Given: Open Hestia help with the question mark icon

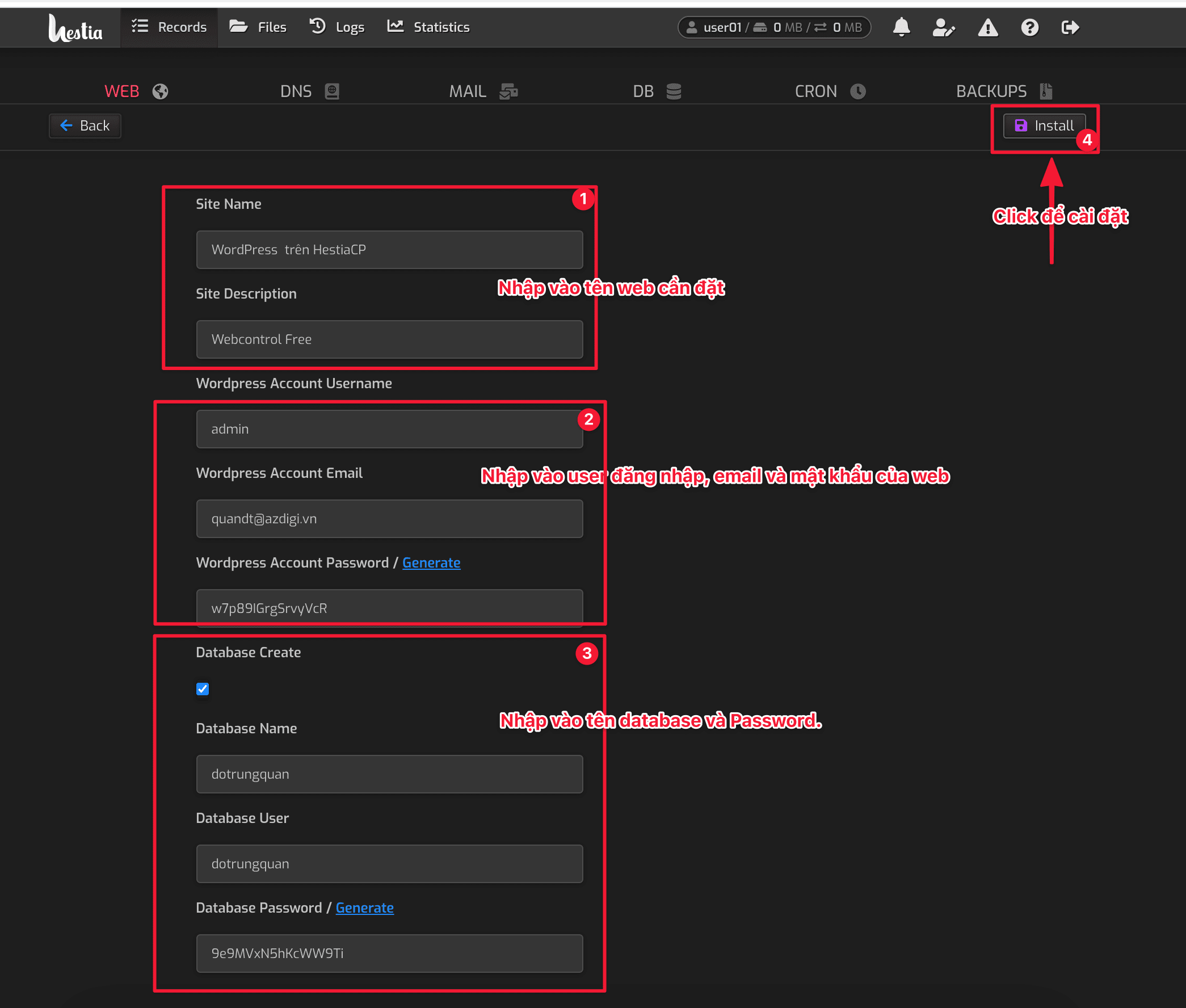Looking at the screenshot, I should coord(1029,27).
